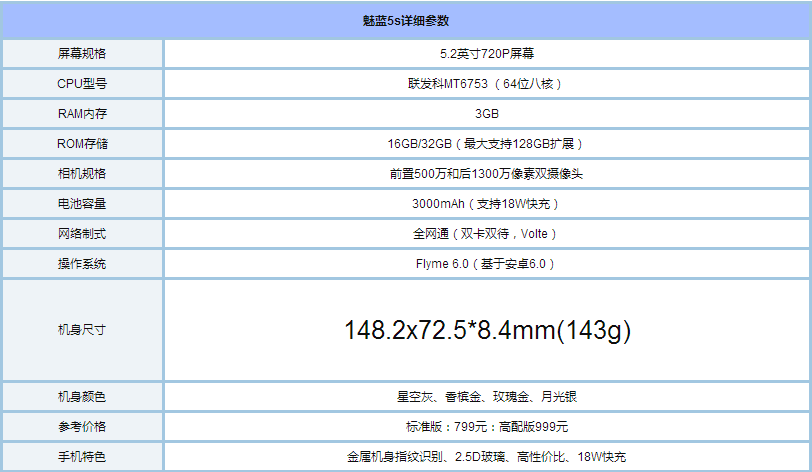812x472 pixels.
Task: Select the CPU型号 label cell
Action: (x=82, y=83)
